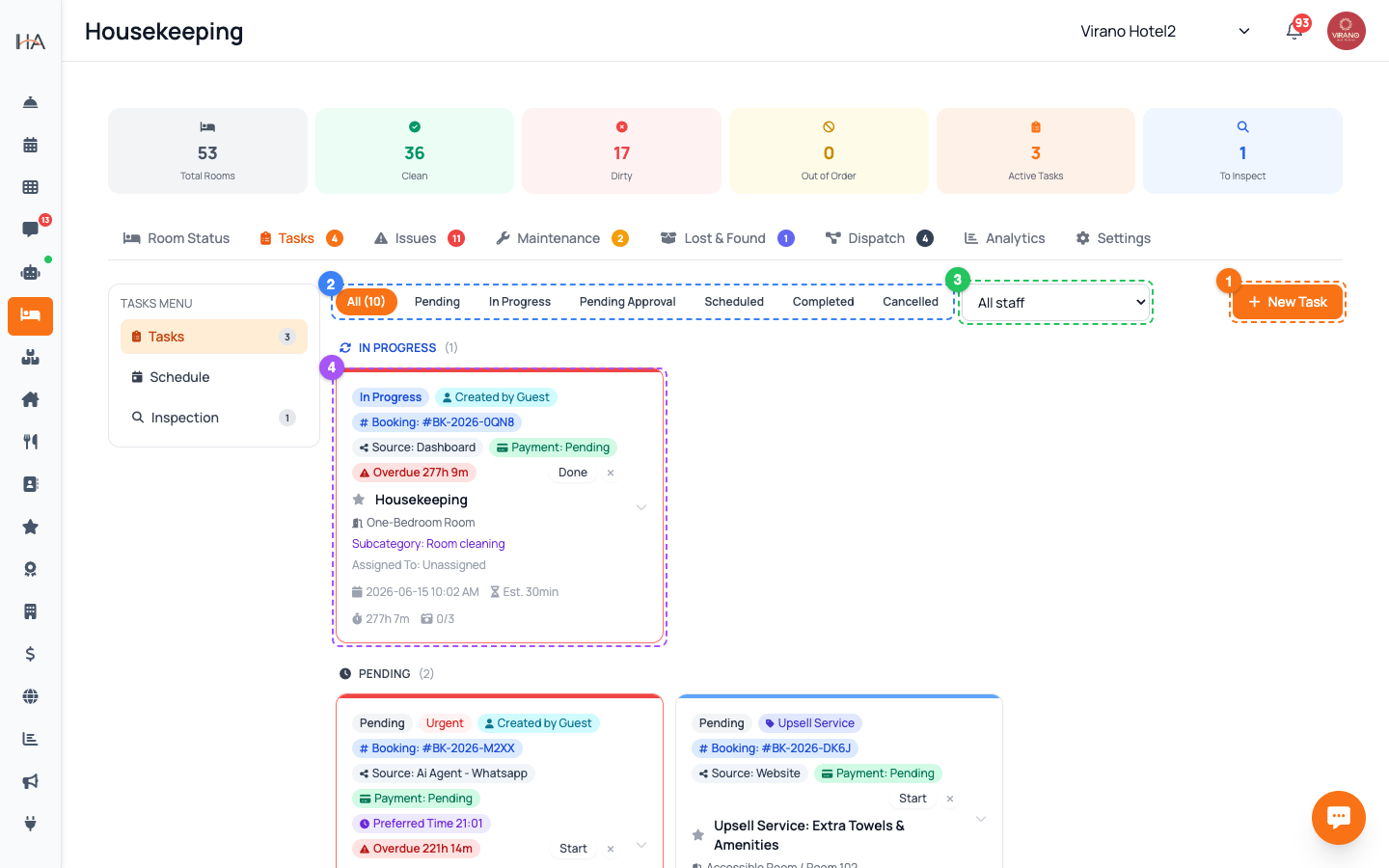Open chat messages with 13 badge
Image resolution: width=1389 pixels, height=868 pixels.
30,230
